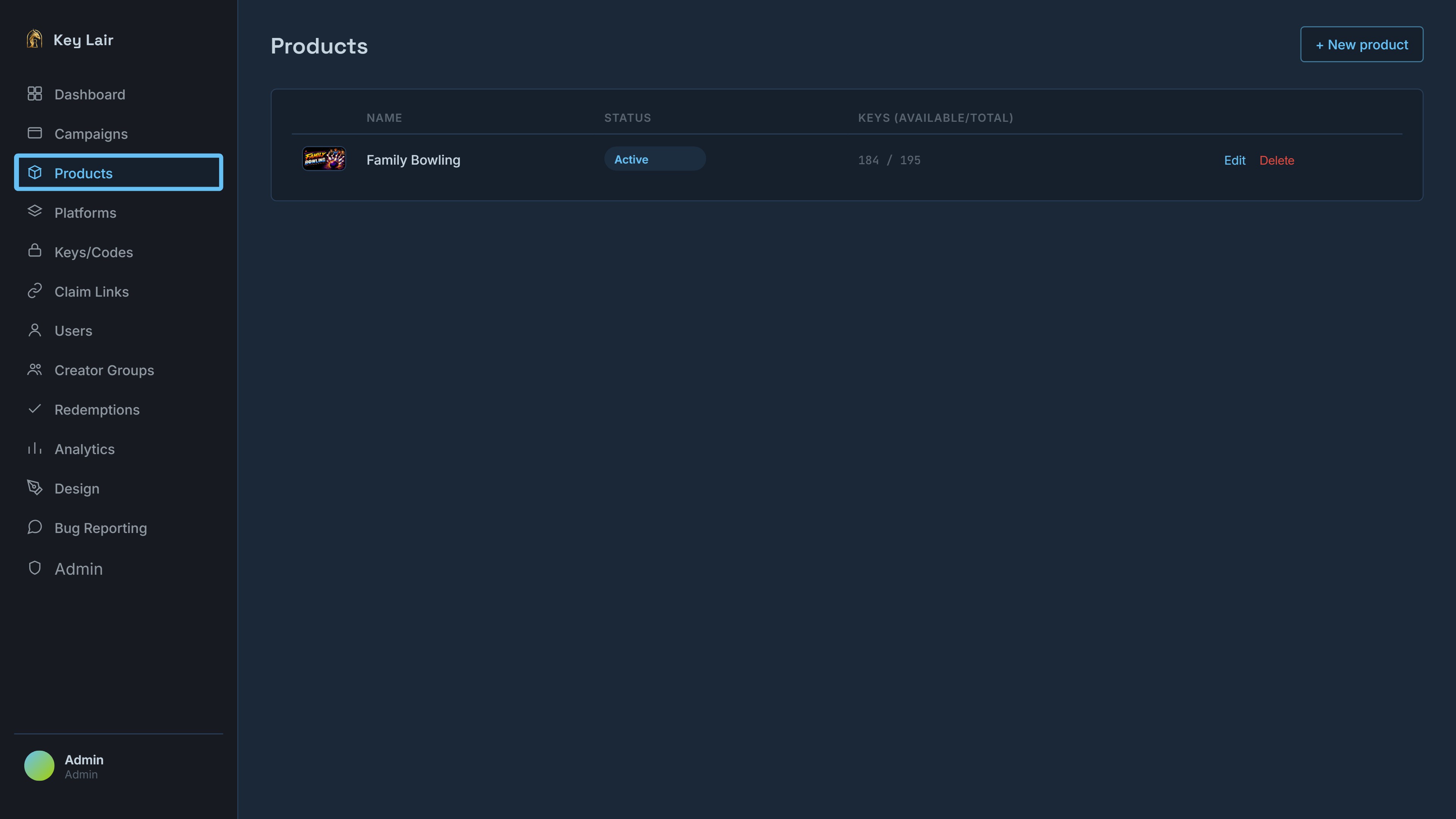This screenshot has height=819, width=1456.
Task: Click the + New product button
Action: click(1362, 44)
